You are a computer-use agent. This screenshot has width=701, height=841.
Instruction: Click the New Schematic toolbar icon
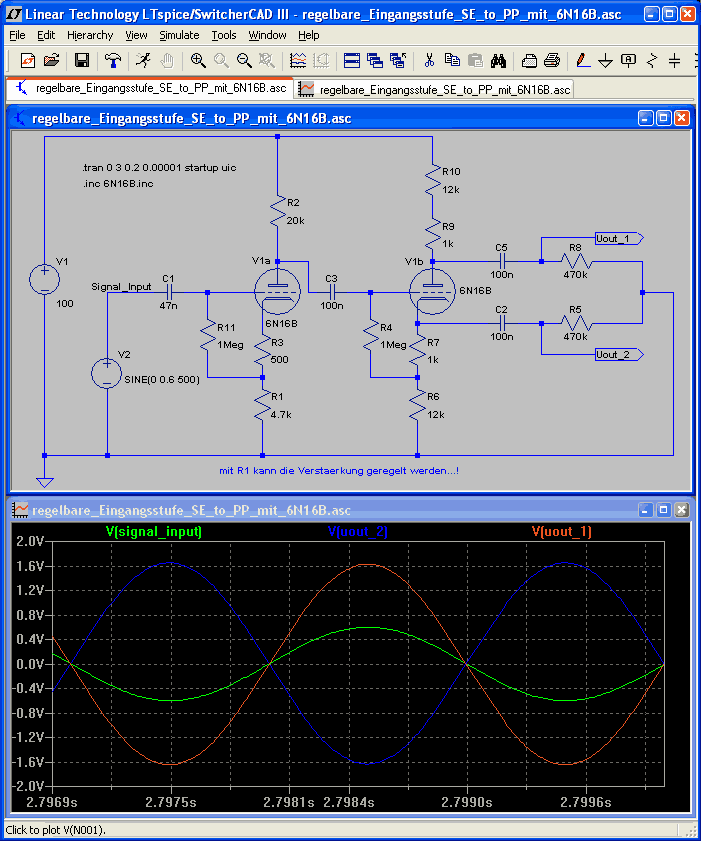28,60
